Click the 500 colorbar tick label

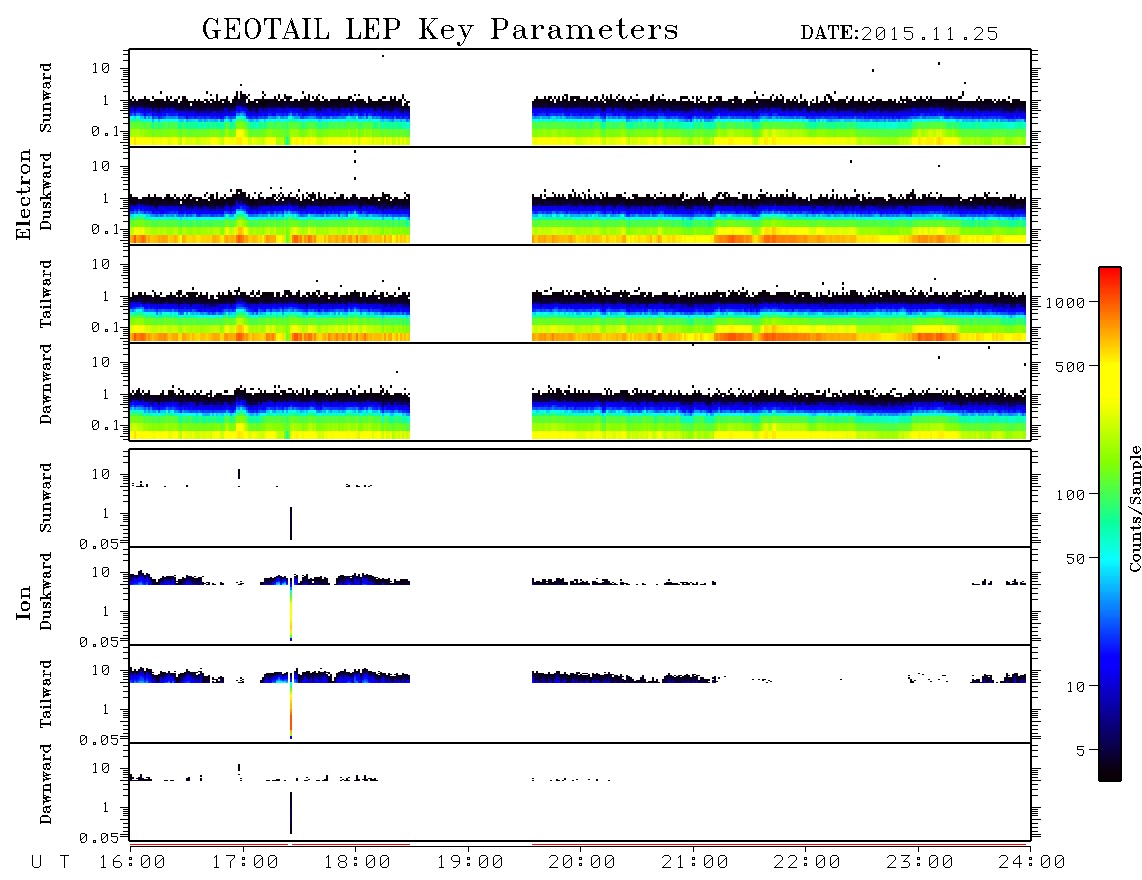coord(1070,367)
